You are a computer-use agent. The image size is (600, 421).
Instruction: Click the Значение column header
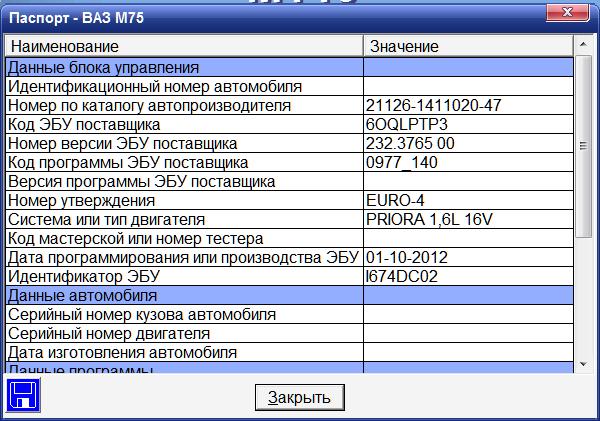click(x=468, y=46)
